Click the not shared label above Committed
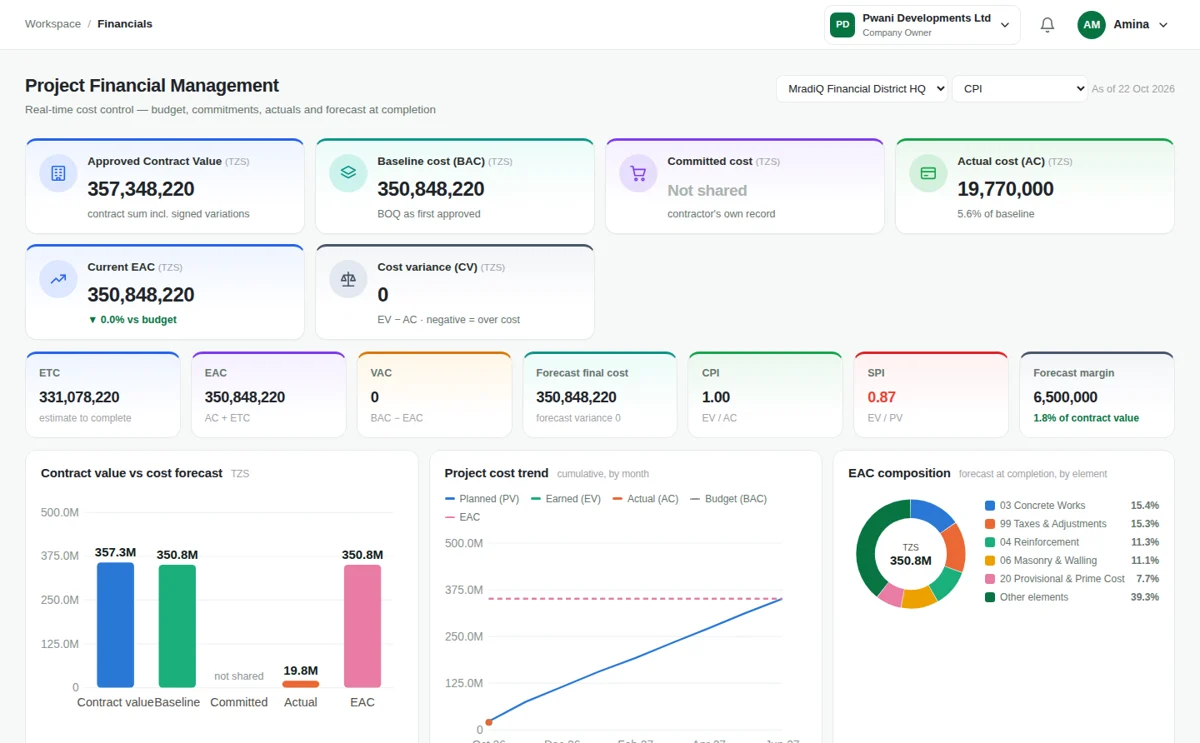 point(239,677)
